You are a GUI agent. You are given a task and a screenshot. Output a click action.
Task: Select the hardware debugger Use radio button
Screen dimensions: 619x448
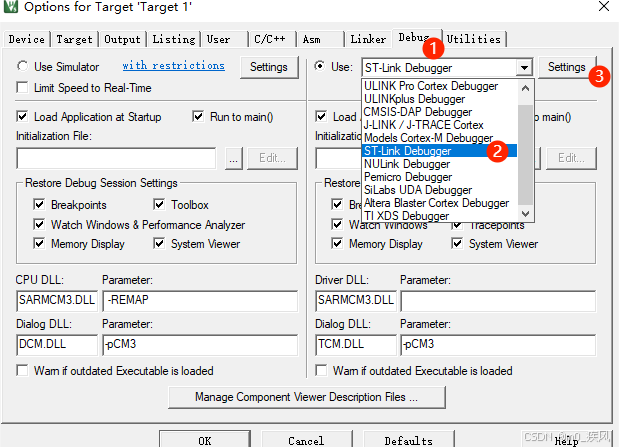point(320,66)
